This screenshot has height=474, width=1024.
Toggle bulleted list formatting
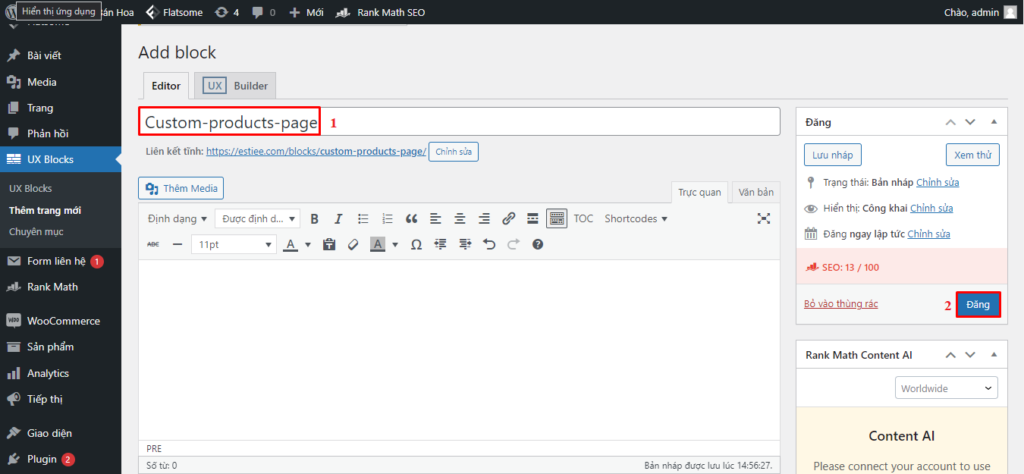tap(363, 219)
